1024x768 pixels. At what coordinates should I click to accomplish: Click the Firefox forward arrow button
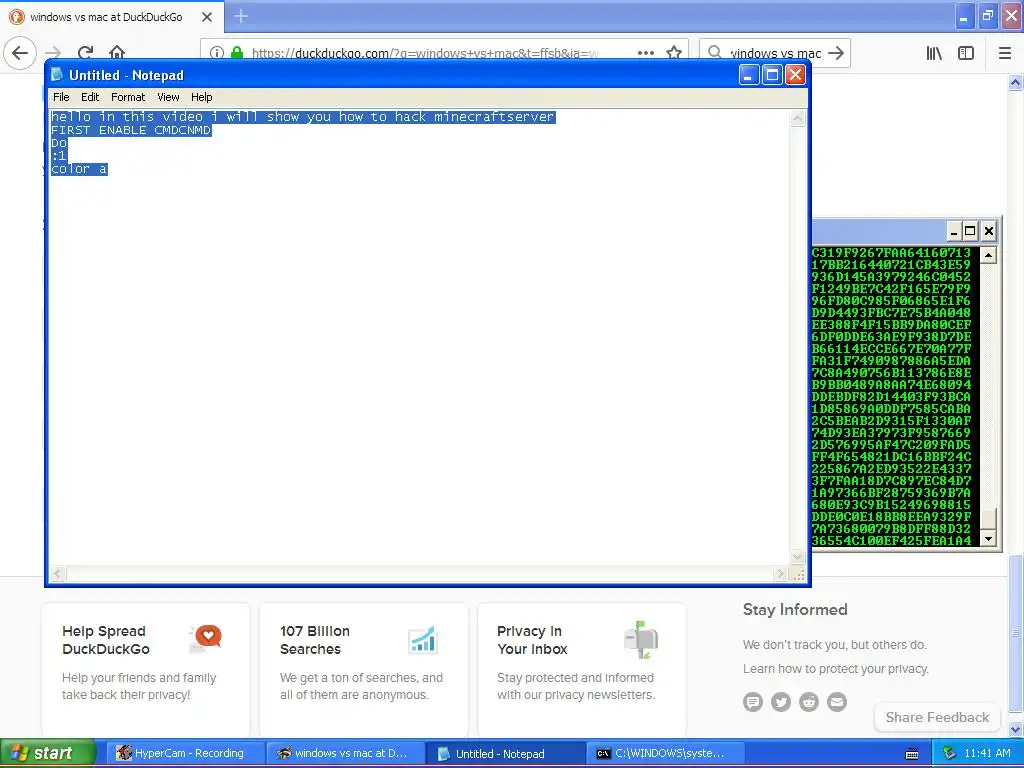click(x=54, y=52)
